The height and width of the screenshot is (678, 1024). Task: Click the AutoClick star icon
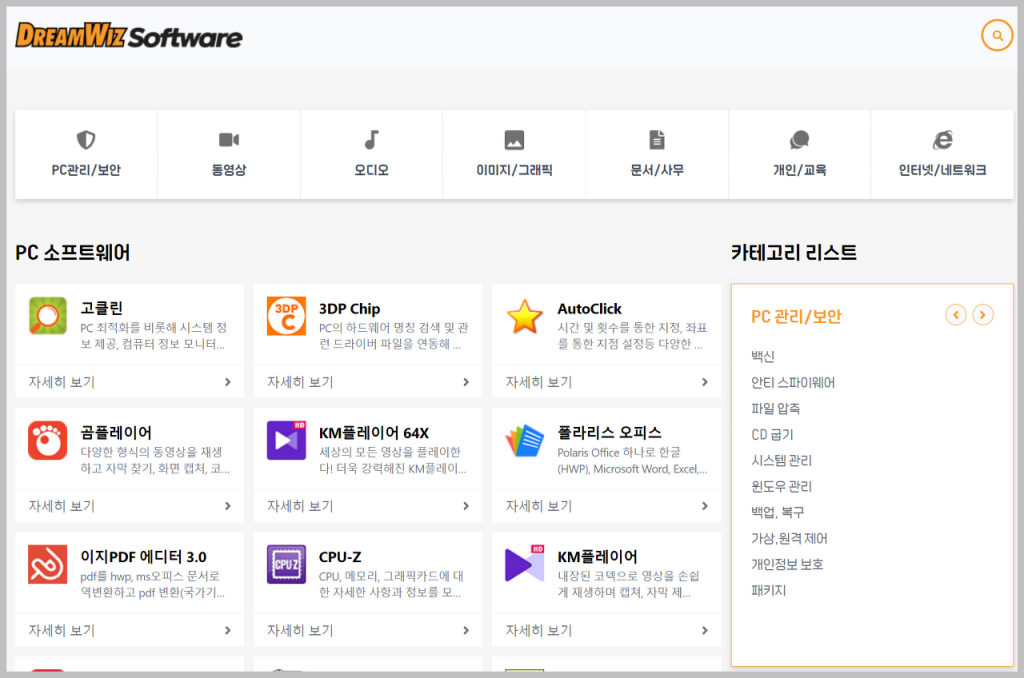(524, 317)
